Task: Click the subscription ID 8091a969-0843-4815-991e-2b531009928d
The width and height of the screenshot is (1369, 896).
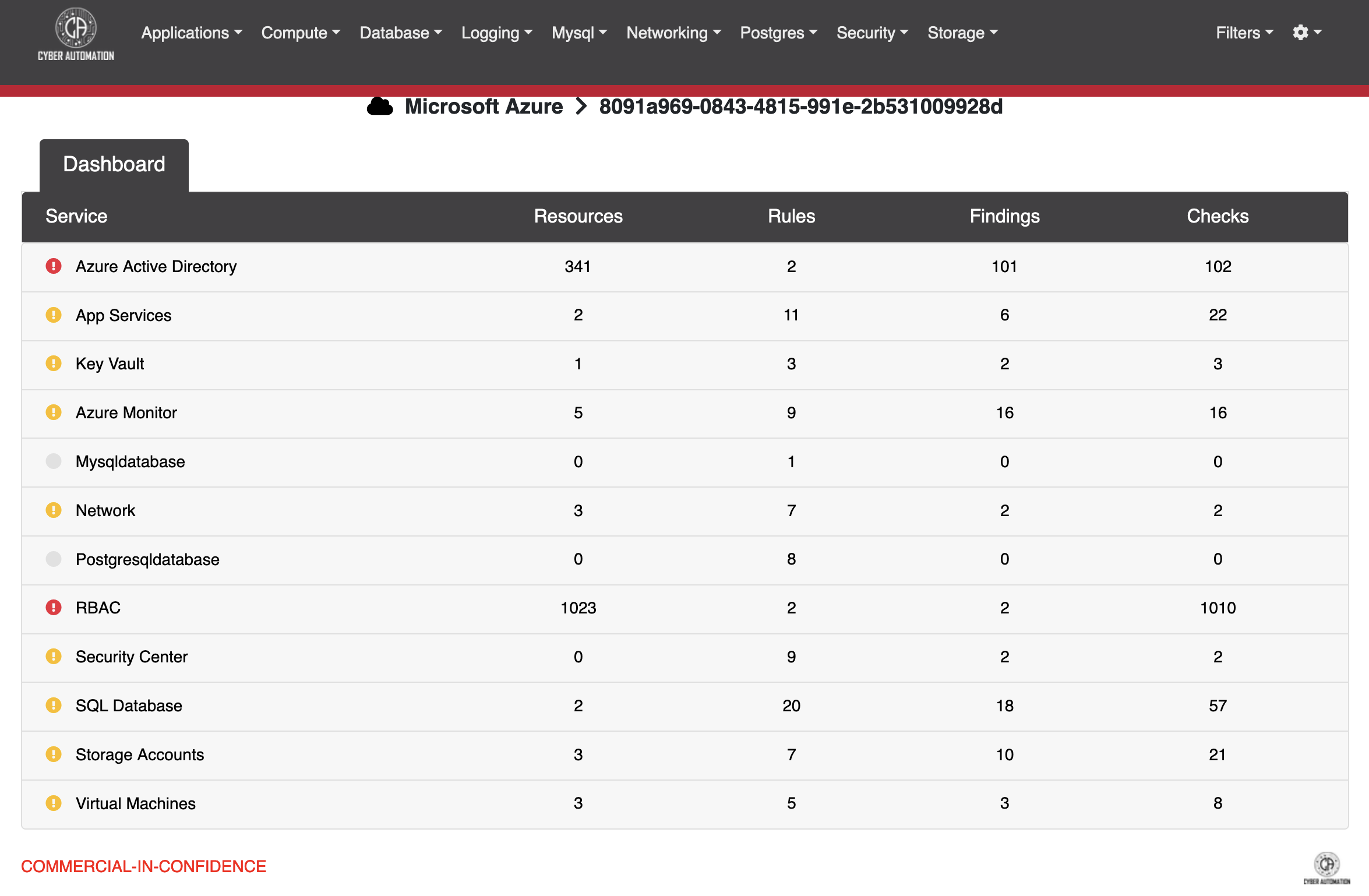Action: point(801,107)
